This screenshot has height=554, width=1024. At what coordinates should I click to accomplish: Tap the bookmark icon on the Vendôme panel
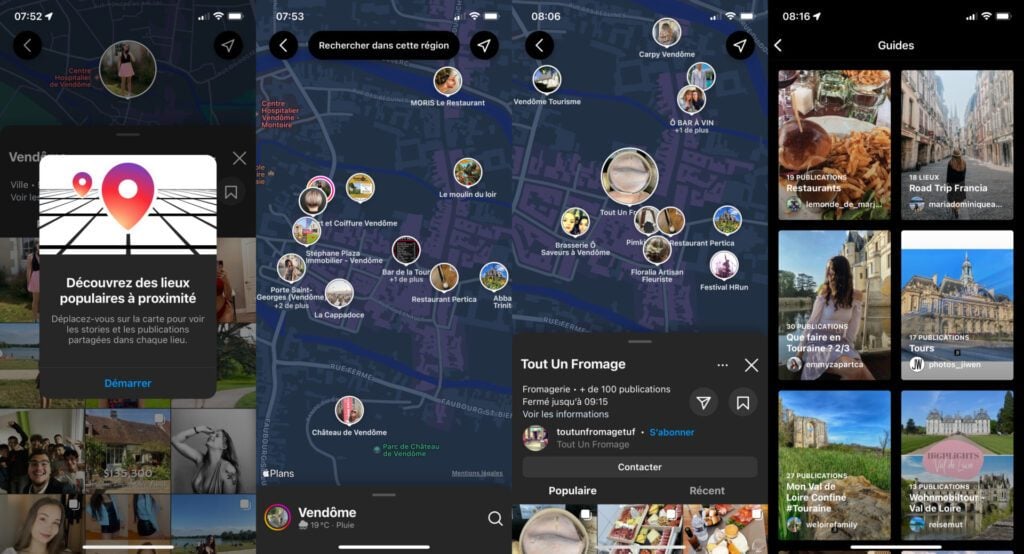pyautogui.click(x=231, y=192)
